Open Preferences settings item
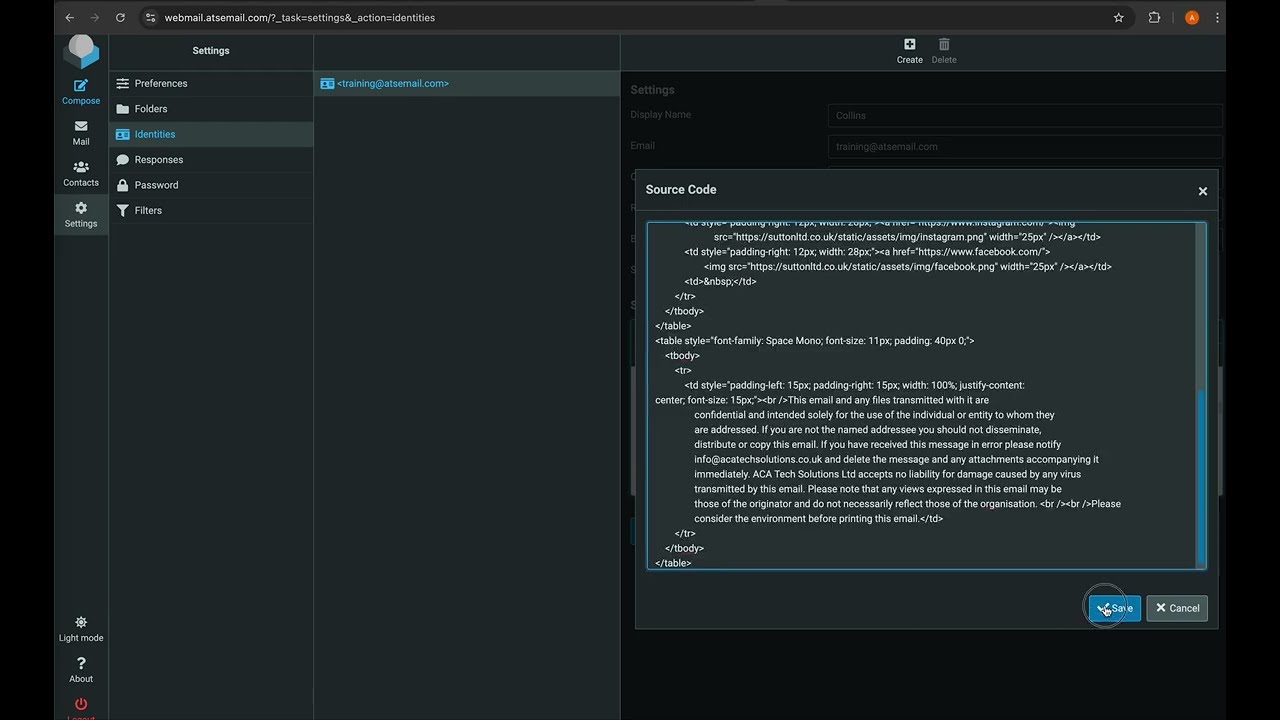Image resolution: width=1280 pixels, height=720 pixels. [x=211, y=83]
